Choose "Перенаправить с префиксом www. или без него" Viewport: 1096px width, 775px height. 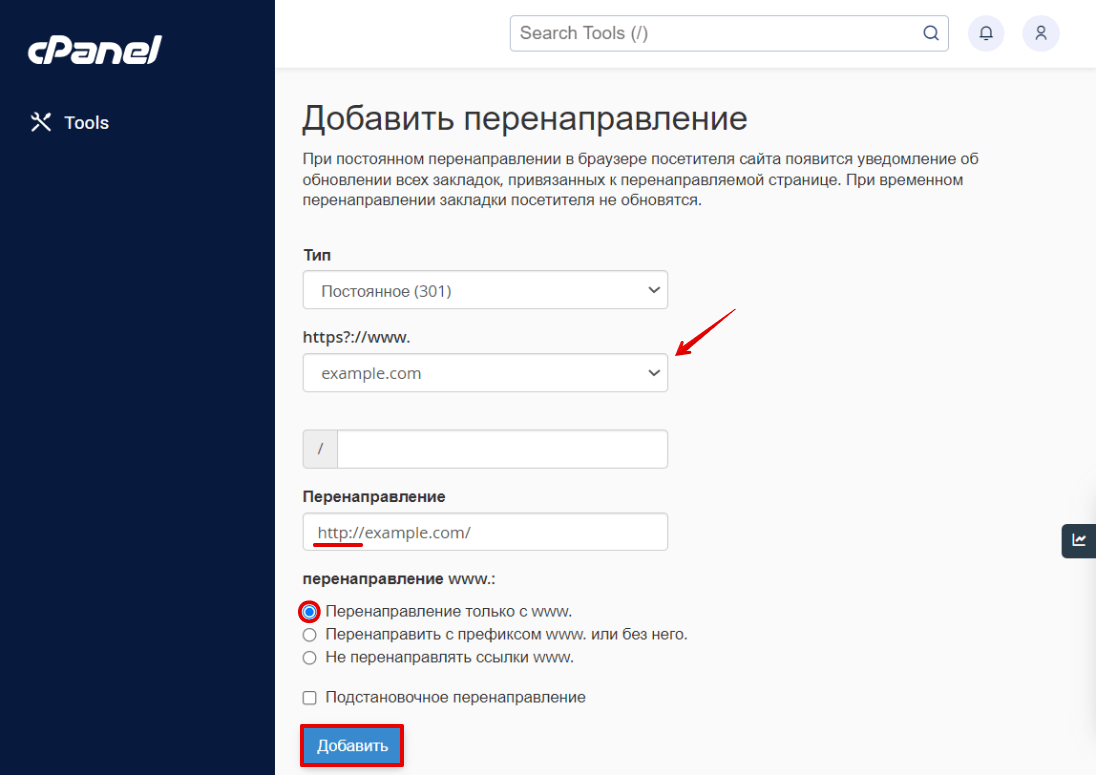coord(310,634)
